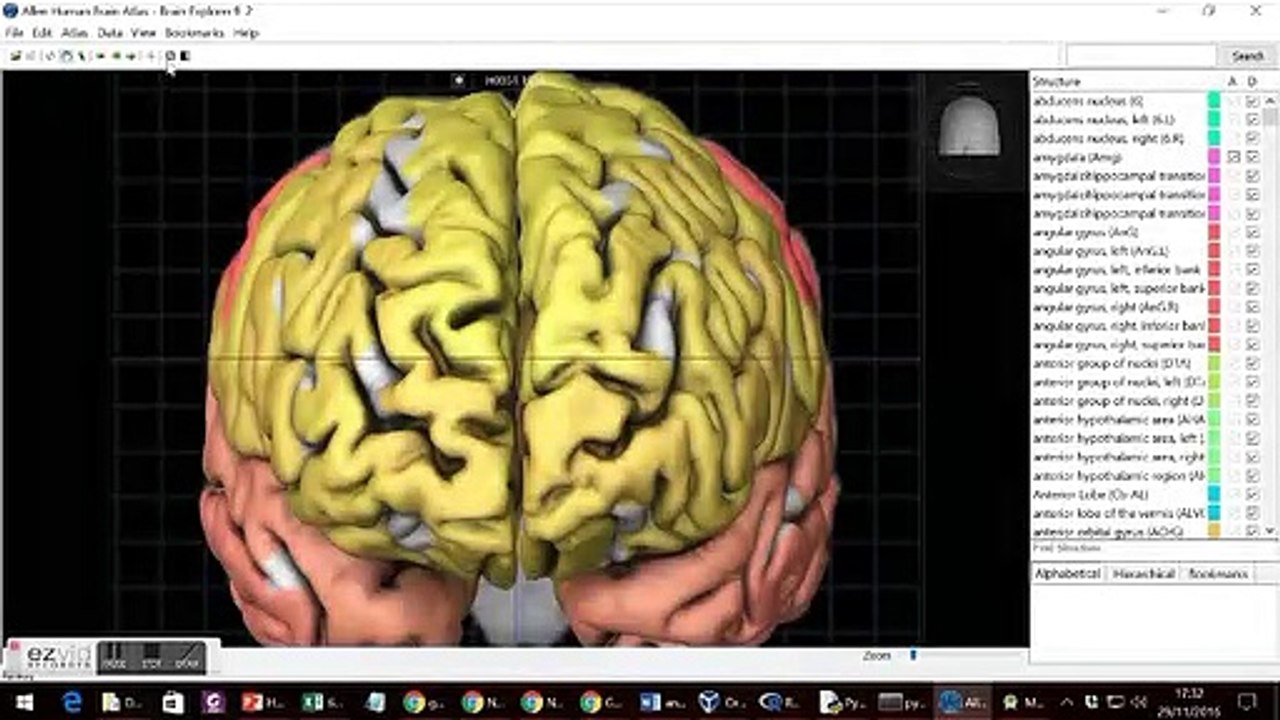The image size is (1280, 720).
Task: Open the Brain Explorer taskbar icon
Action: 961,702
